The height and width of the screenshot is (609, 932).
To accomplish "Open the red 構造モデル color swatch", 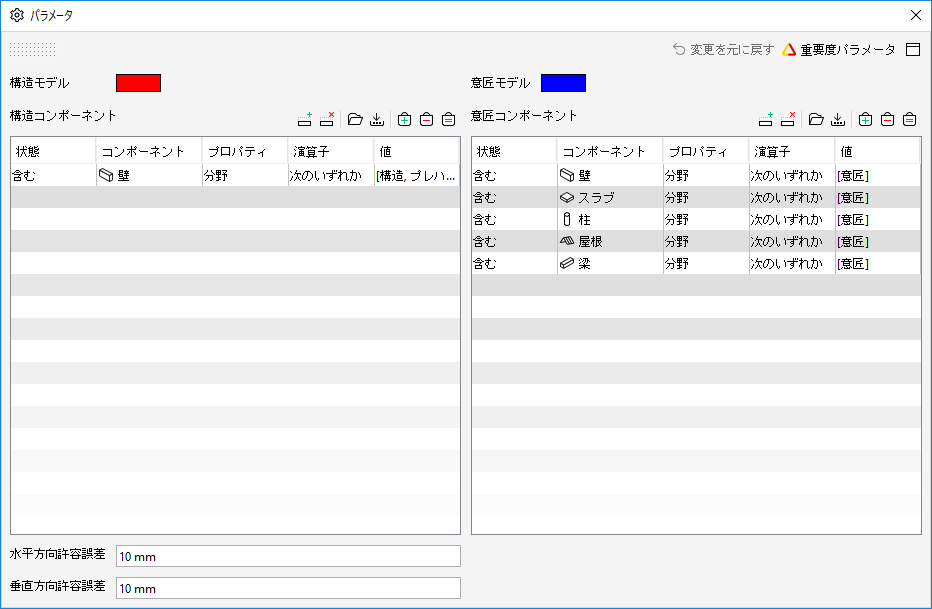I will 138,83.
